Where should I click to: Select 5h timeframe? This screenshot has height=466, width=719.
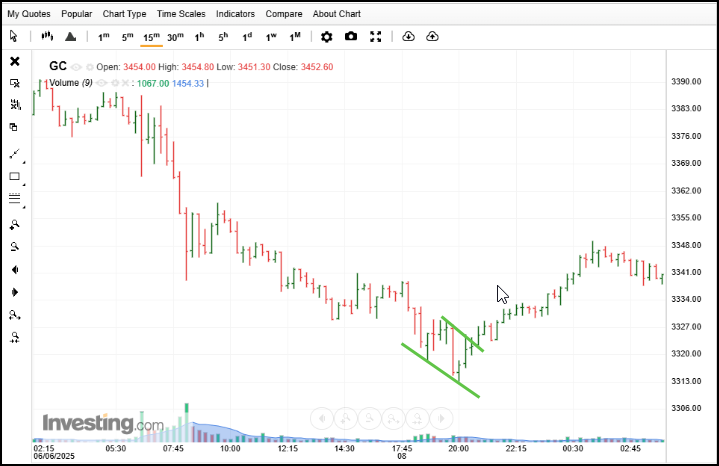click(223, 37)
